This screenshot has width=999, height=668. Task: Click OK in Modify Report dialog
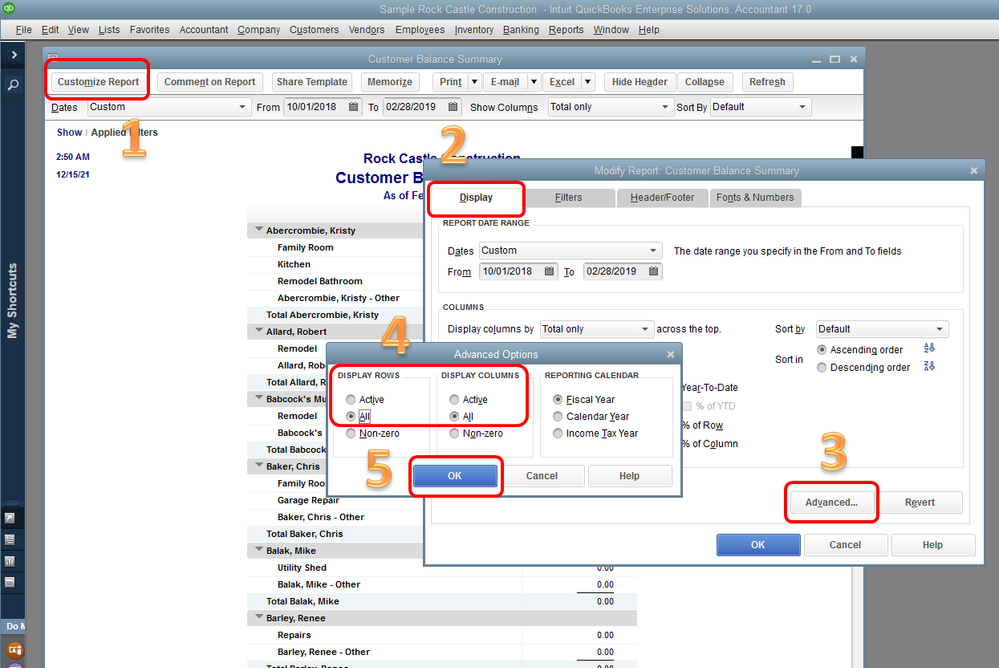(758, 545)
